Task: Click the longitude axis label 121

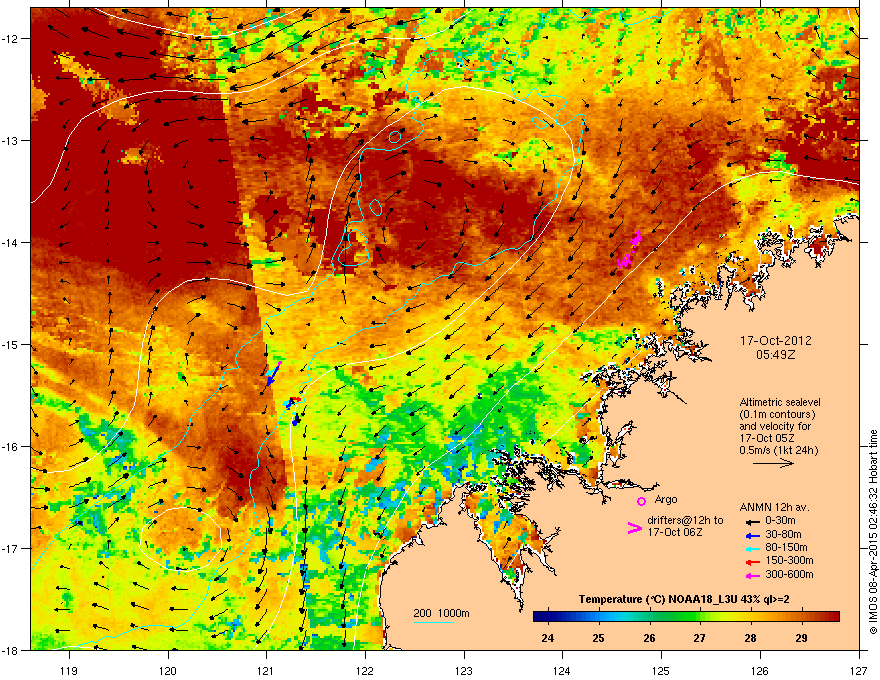Action: click(x=266, y=670)
